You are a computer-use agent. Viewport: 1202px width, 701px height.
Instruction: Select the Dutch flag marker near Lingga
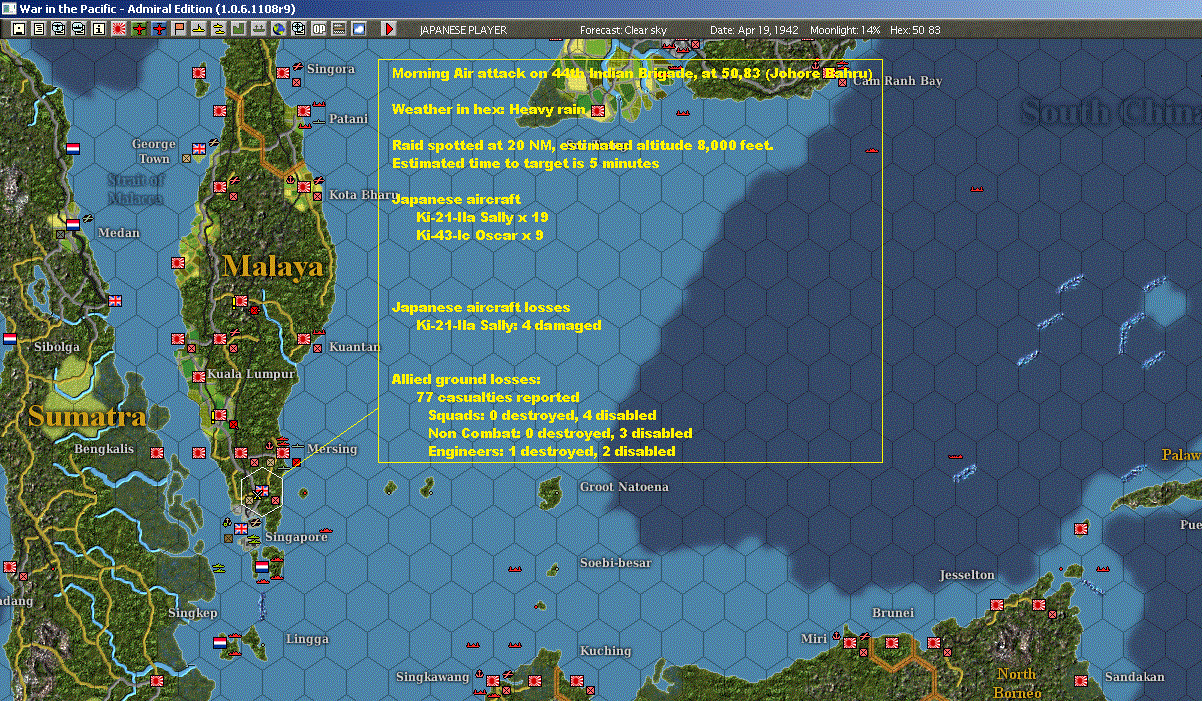(x=219, y=643)
